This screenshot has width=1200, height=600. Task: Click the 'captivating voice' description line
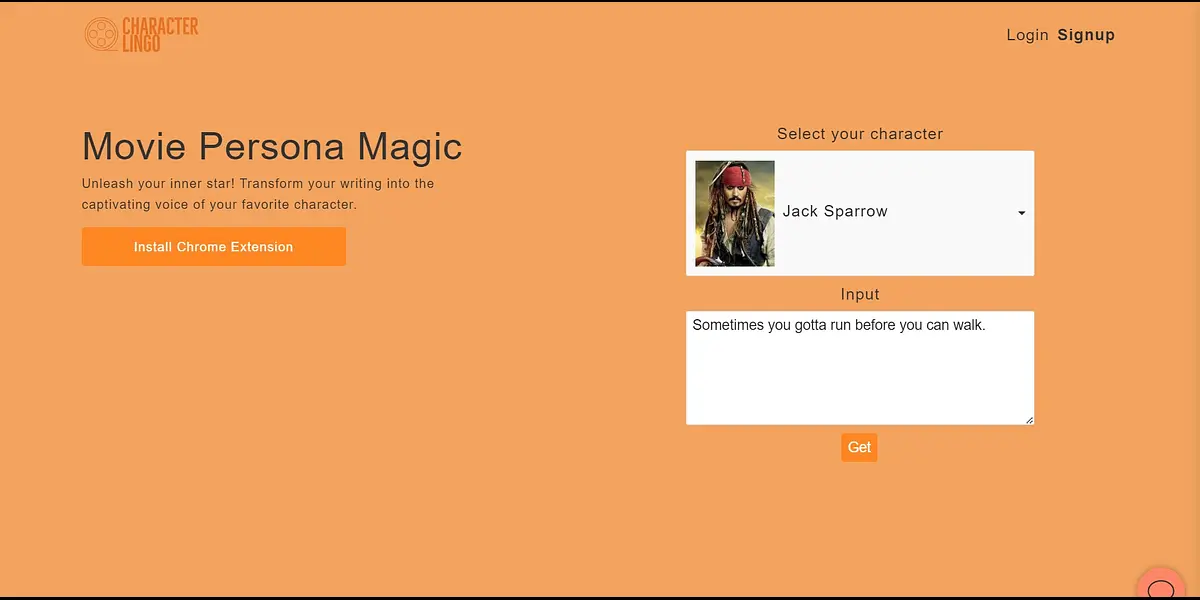(x=219, y=205)
